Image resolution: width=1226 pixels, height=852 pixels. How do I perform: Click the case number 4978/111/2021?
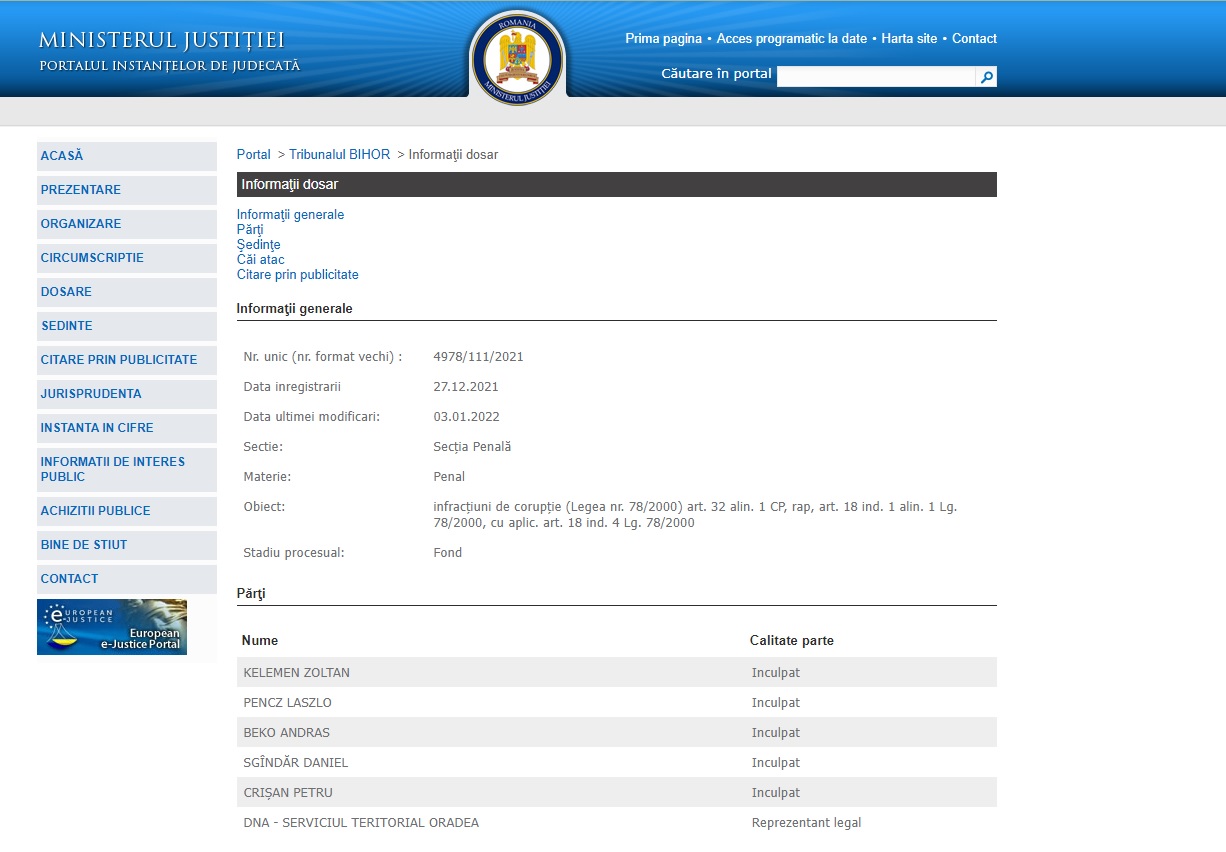(478, 357)
